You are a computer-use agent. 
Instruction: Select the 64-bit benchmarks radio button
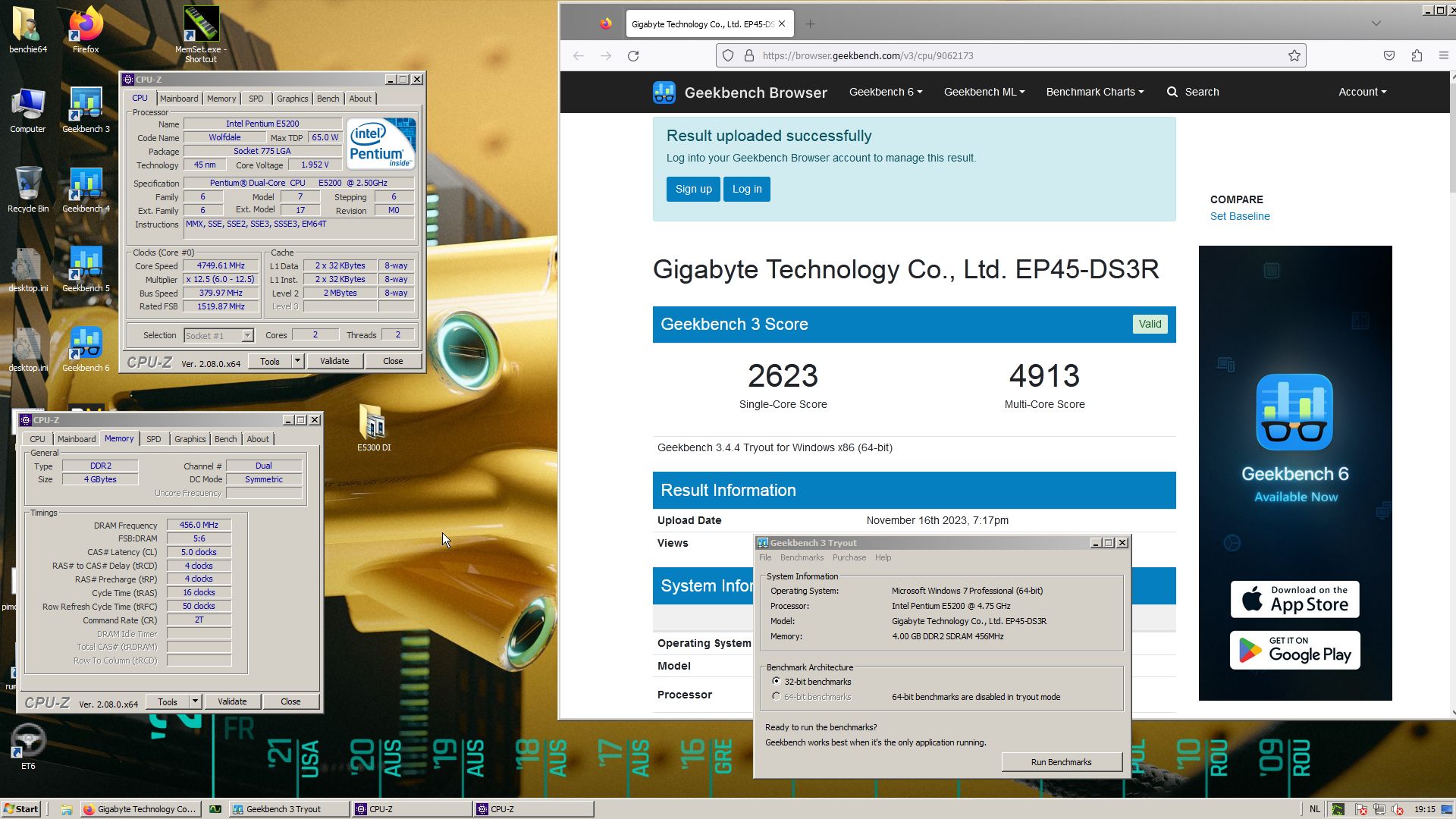[776, 696]
